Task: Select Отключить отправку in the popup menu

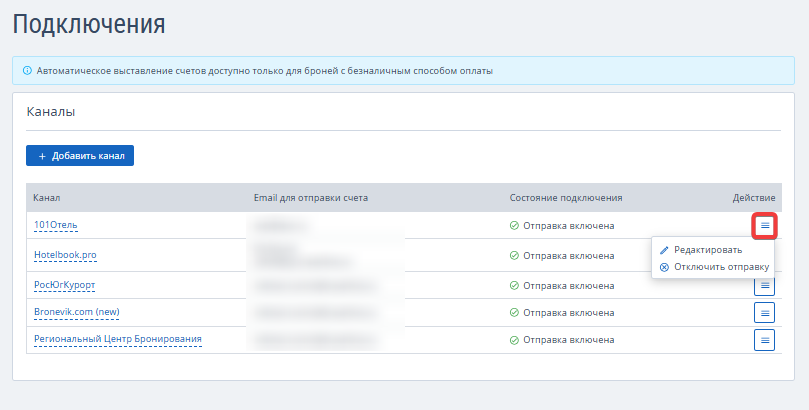Action: (x=721, y=267)
